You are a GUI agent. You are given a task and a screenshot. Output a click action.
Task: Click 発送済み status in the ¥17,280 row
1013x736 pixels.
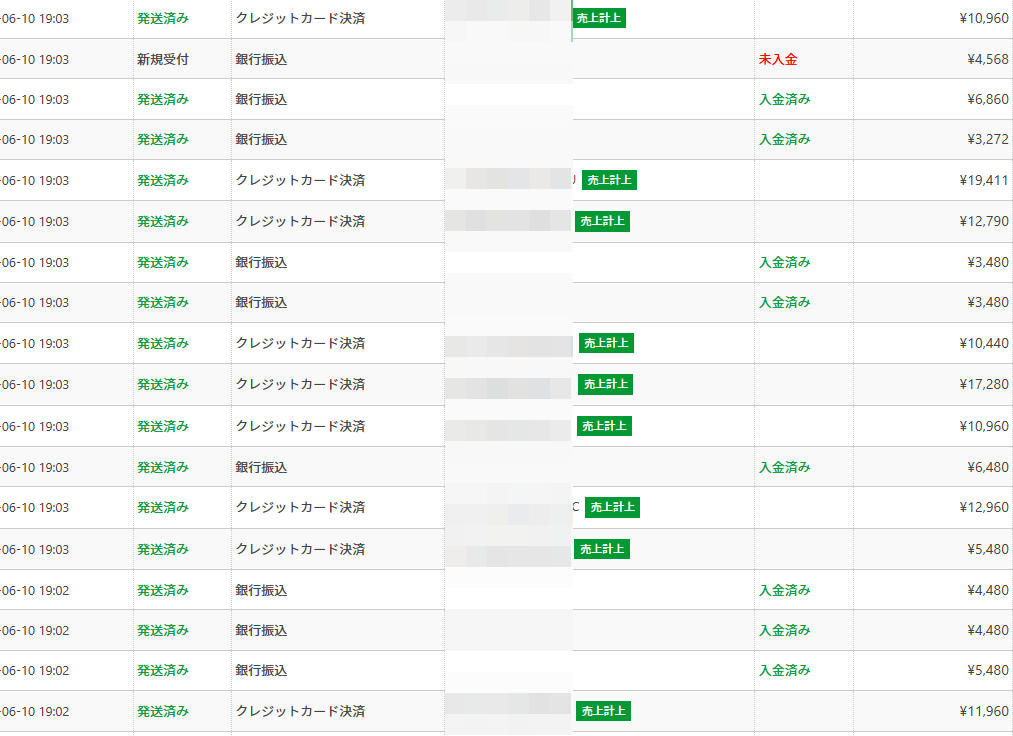coord(163,384)
